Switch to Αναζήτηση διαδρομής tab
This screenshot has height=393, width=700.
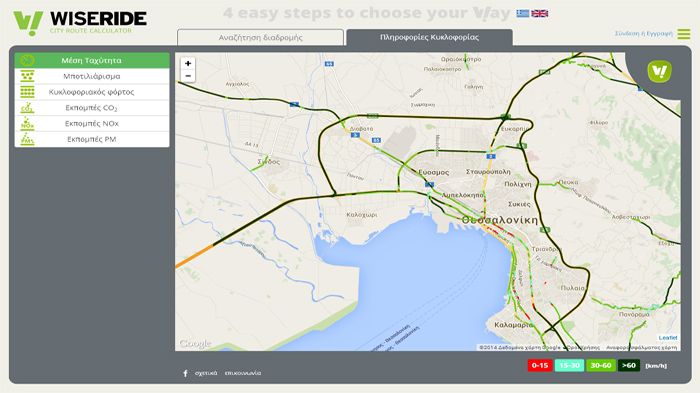[261, 38]
